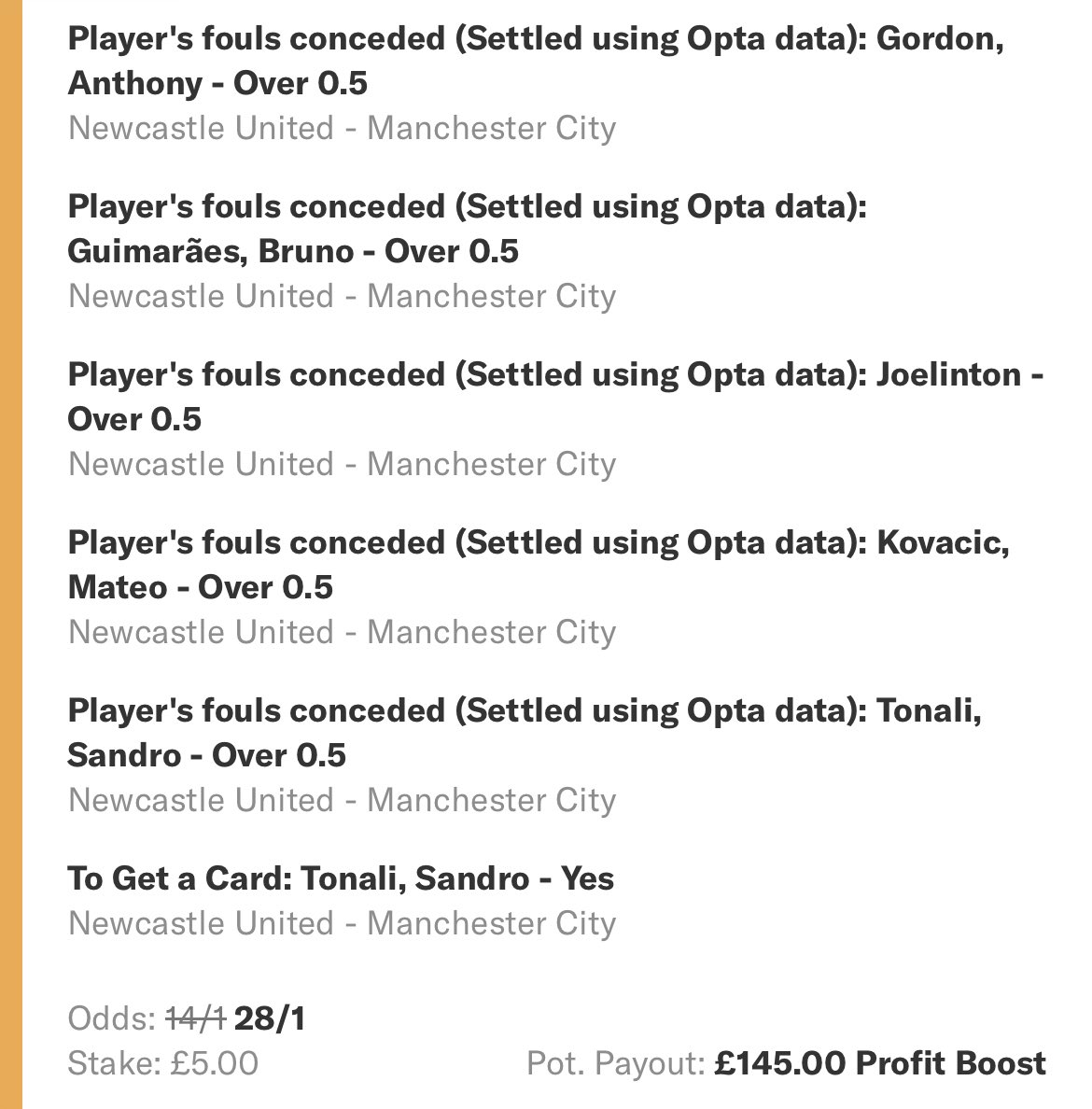
Task: Select the Gordon, Anthony fouls conceded selection
Action: [x=536, y=61]
